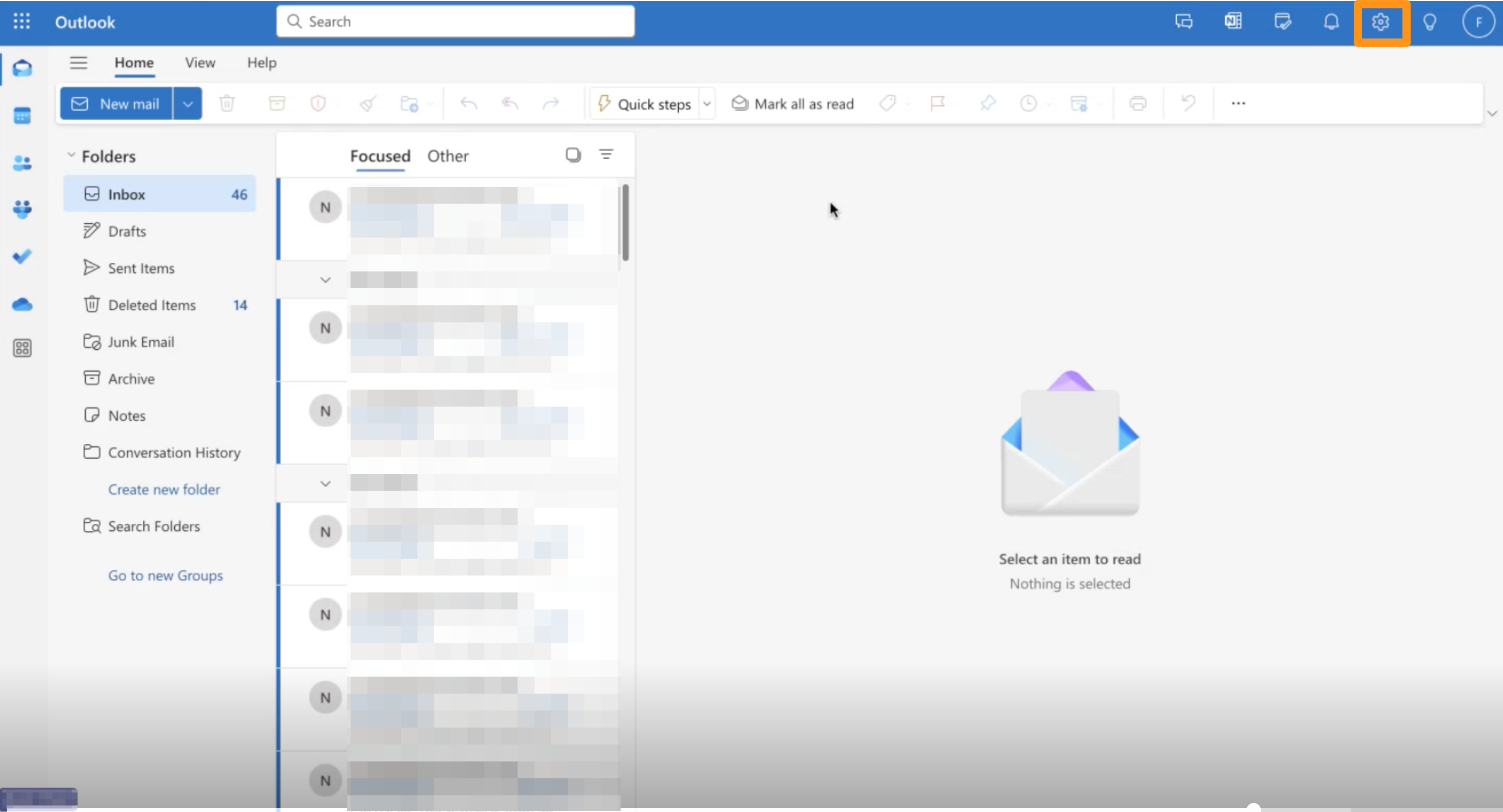Open the Teams chat icon in header
The width and height of the screenshot is (1503, 812).
[x=1184, y=22]
